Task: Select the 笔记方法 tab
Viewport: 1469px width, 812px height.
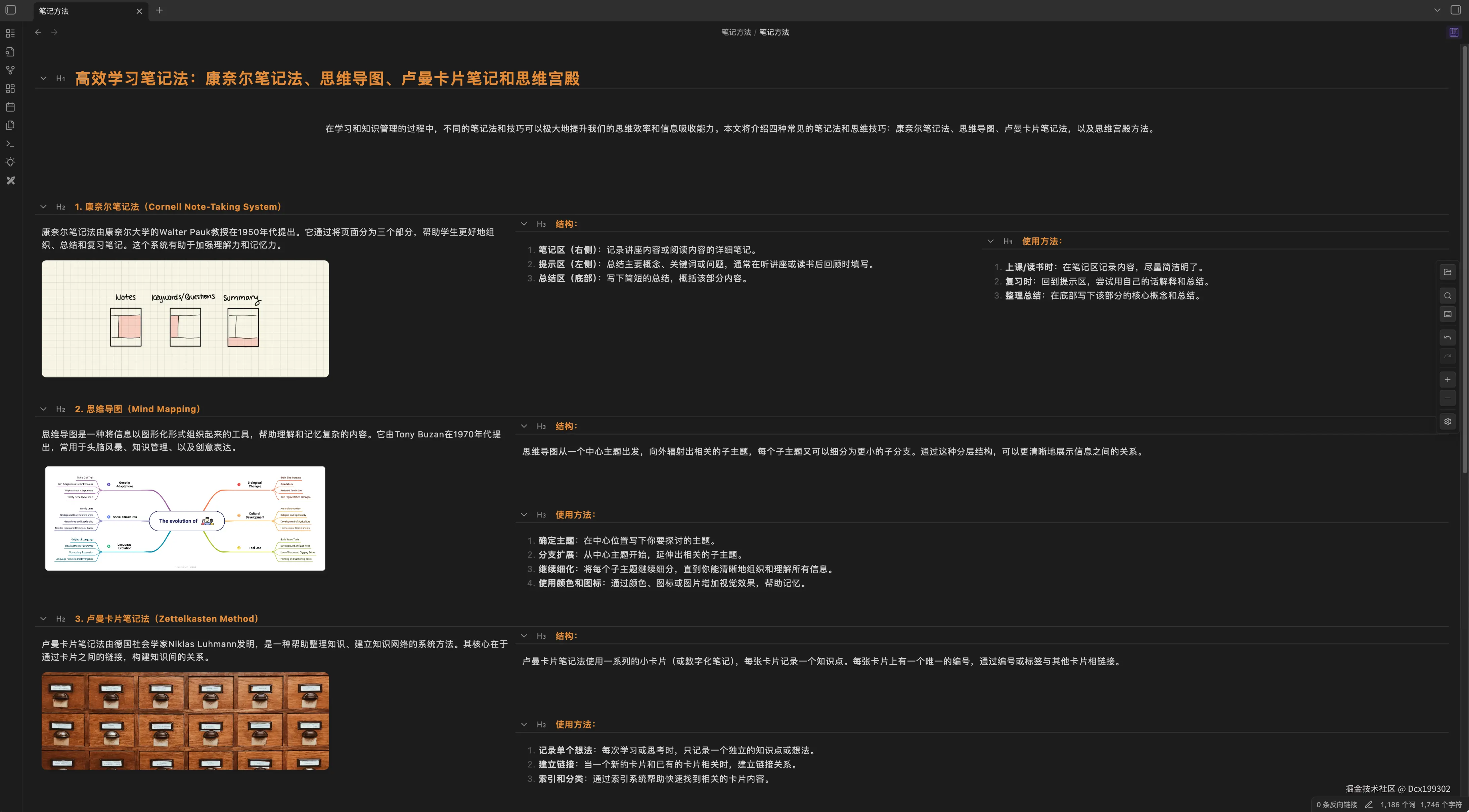Action: point(80,11)
